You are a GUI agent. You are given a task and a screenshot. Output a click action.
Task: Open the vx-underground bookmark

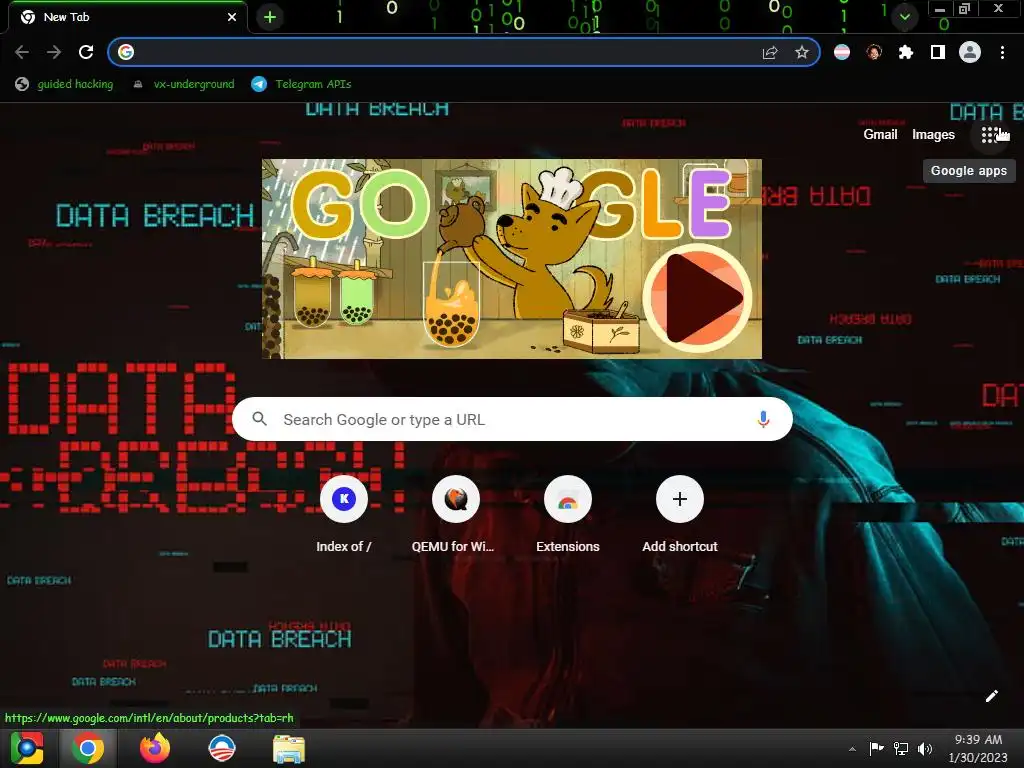tap(184, 84)
